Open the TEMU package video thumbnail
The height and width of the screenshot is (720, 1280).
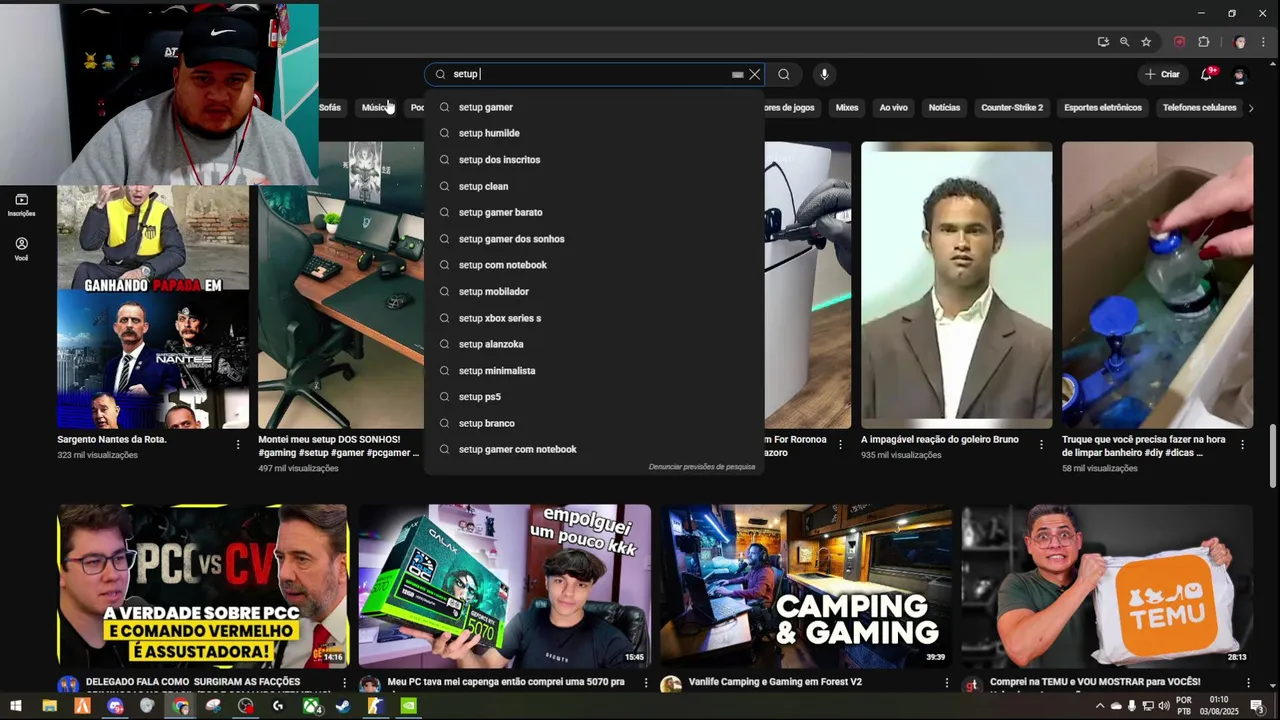1107,586
